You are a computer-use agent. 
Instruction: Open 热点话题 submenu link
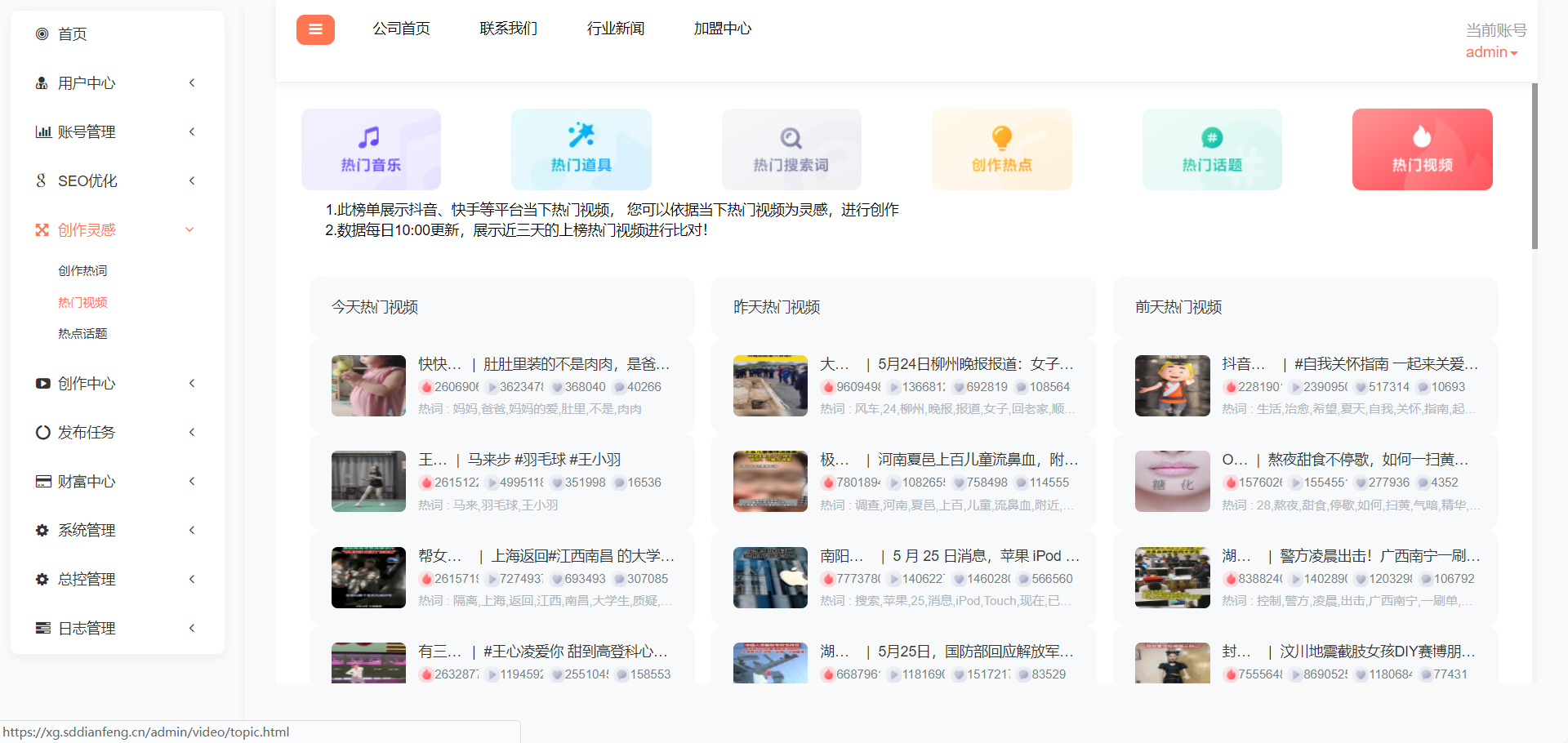coord(82,334)
